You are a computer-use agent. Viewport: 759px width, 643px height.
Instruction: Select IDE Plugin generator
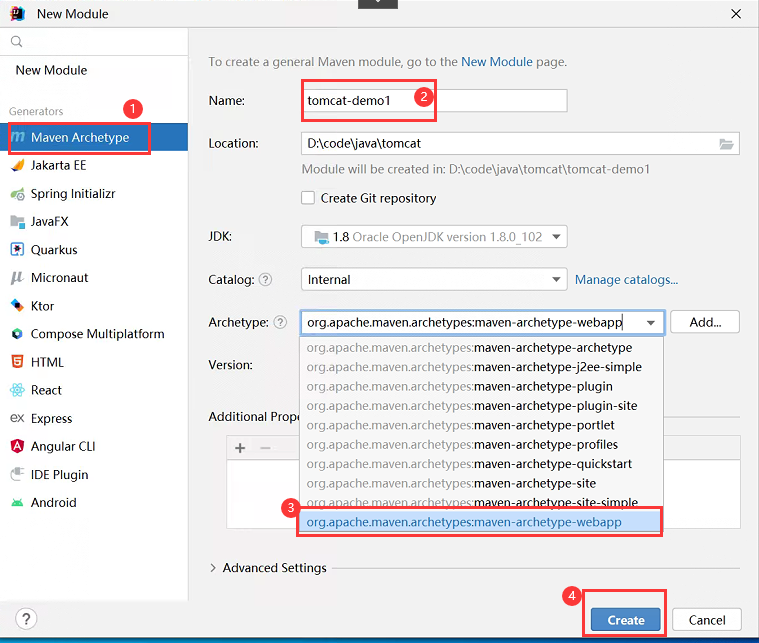[94, 475]
